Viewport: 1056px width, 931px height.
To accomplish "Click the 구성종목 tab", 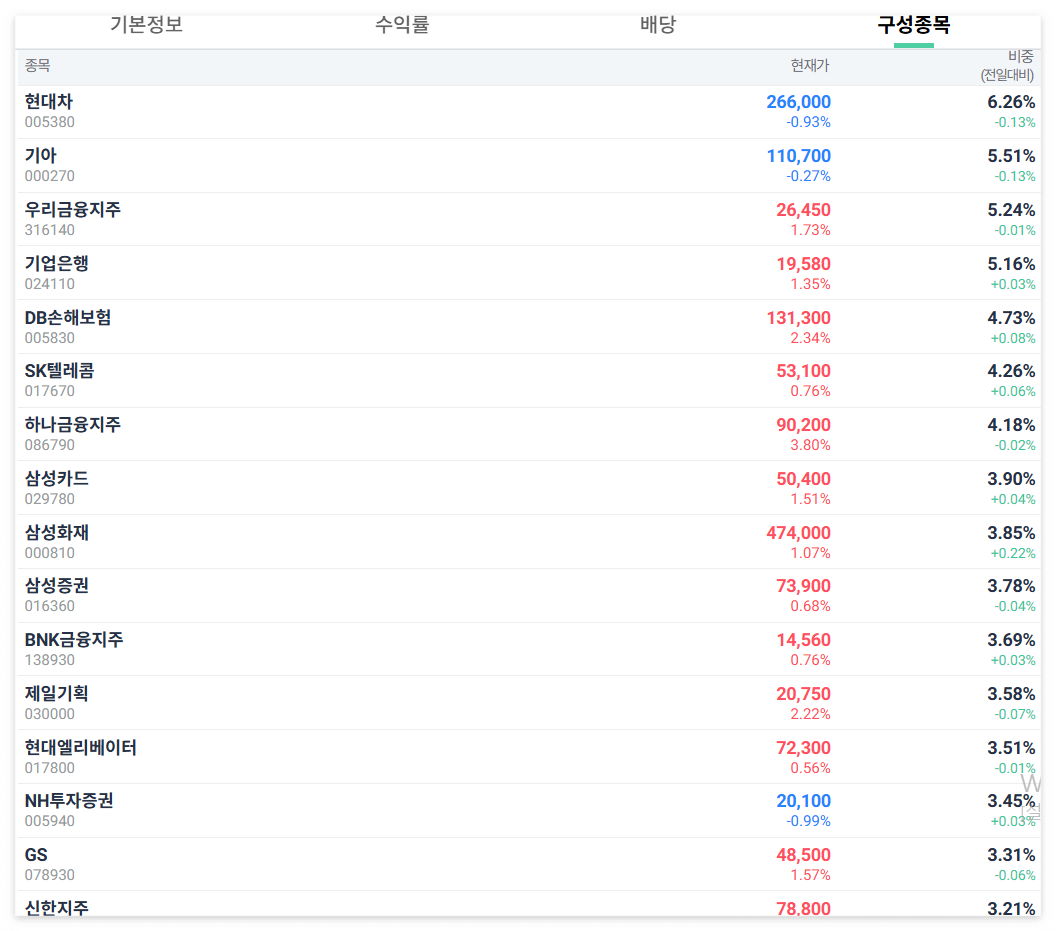I will [x=914, y=25].
